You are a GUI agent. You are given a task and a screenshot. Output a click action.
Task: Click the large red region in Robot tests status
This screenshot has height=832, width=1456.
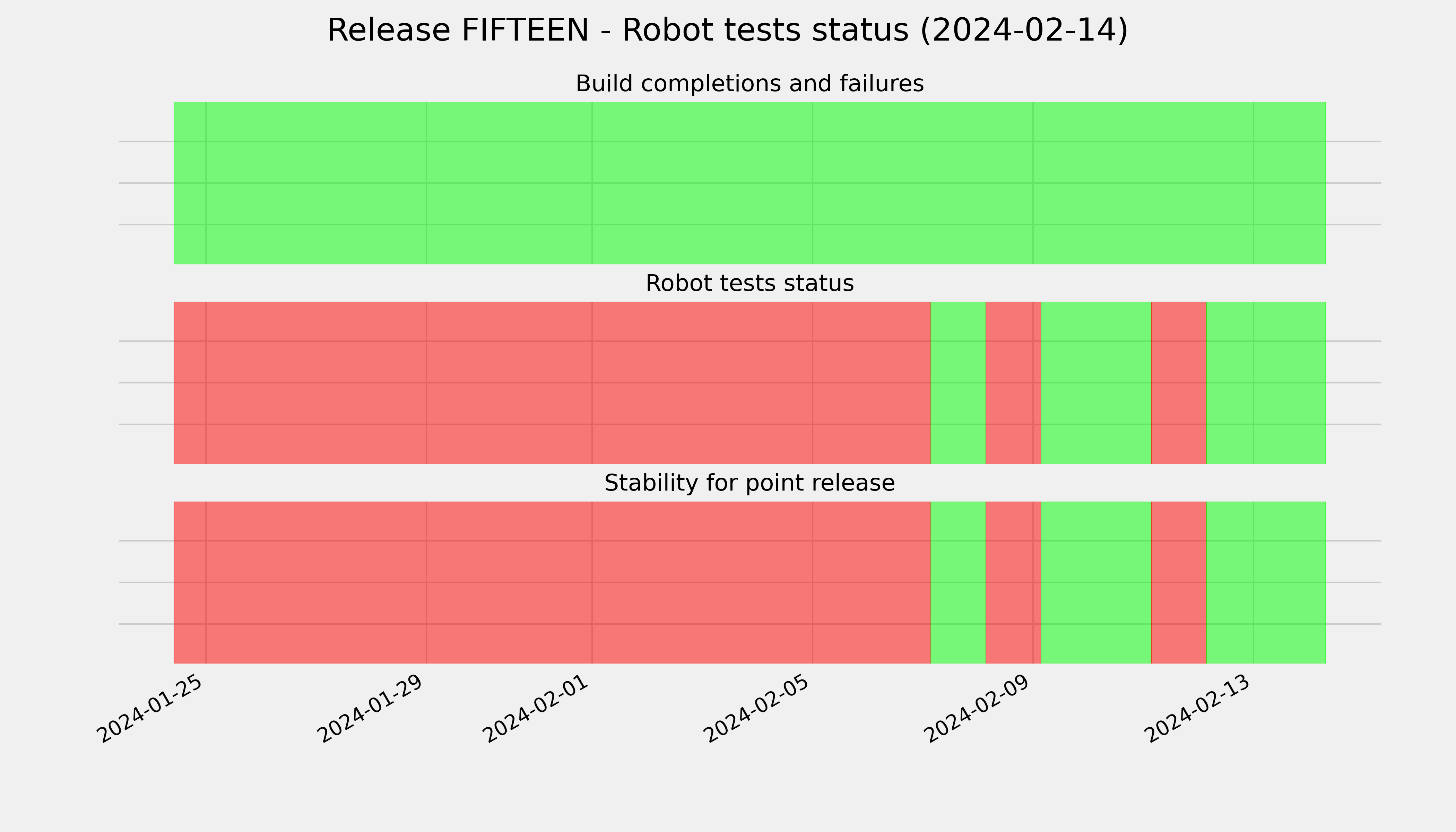(x=552, y=383)
